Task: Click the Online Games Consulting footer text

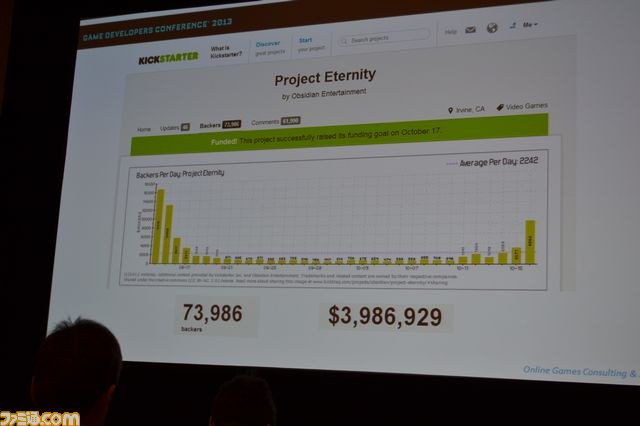Action: pos(581,372)
